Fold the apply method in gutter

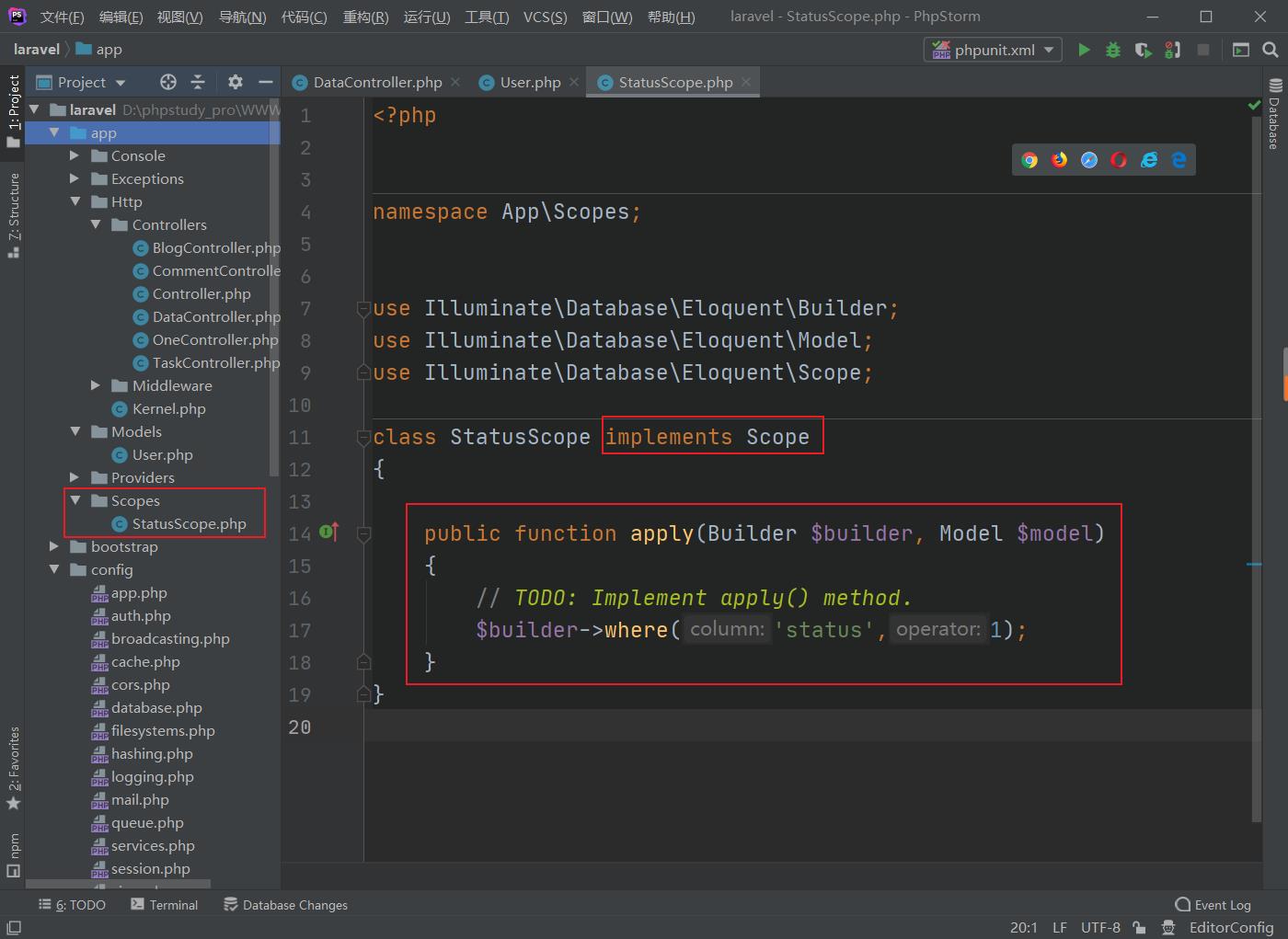pos(363,533)
